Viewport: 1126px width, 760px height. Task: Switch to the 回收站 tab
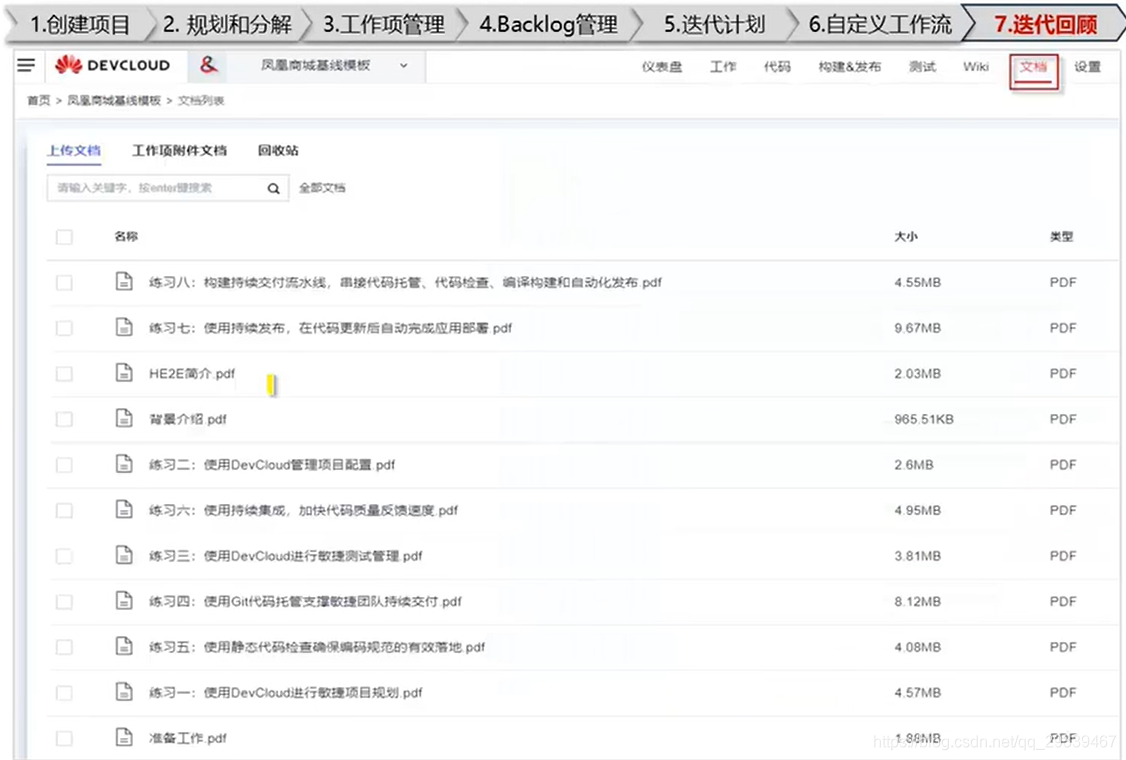278,150
